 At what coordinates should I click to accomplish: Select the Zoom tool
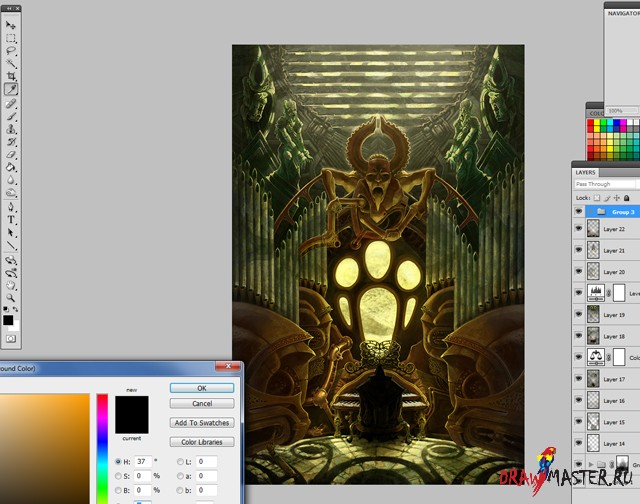pos(11,298)
